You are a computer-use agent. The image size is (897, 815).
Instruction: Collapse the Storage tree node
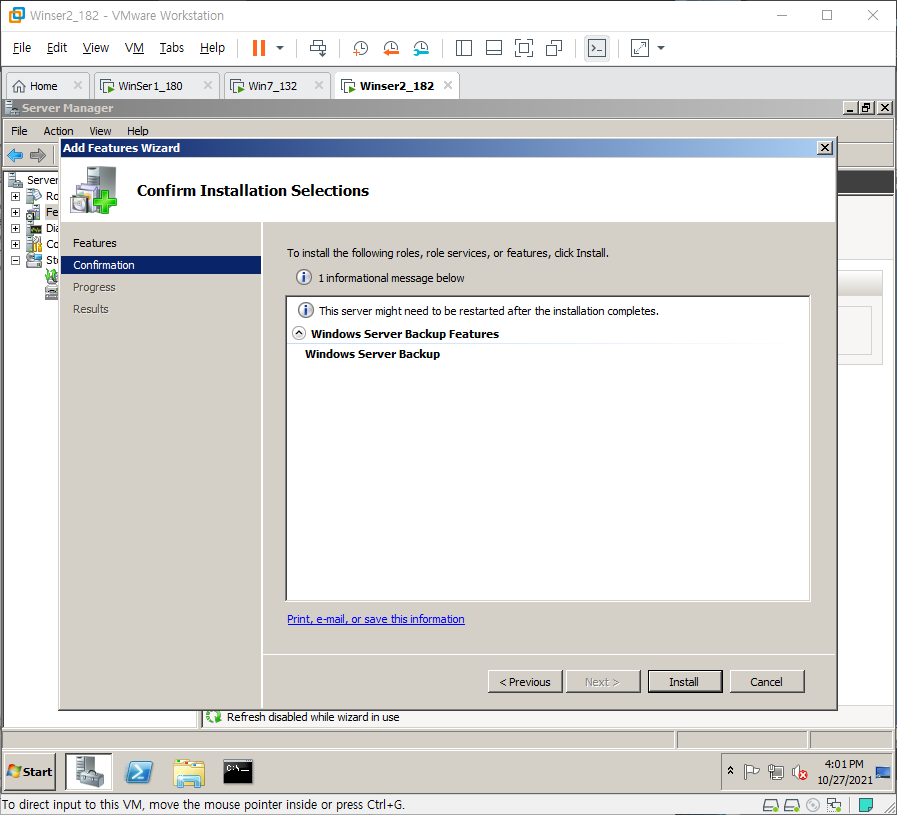click(15, 260)
